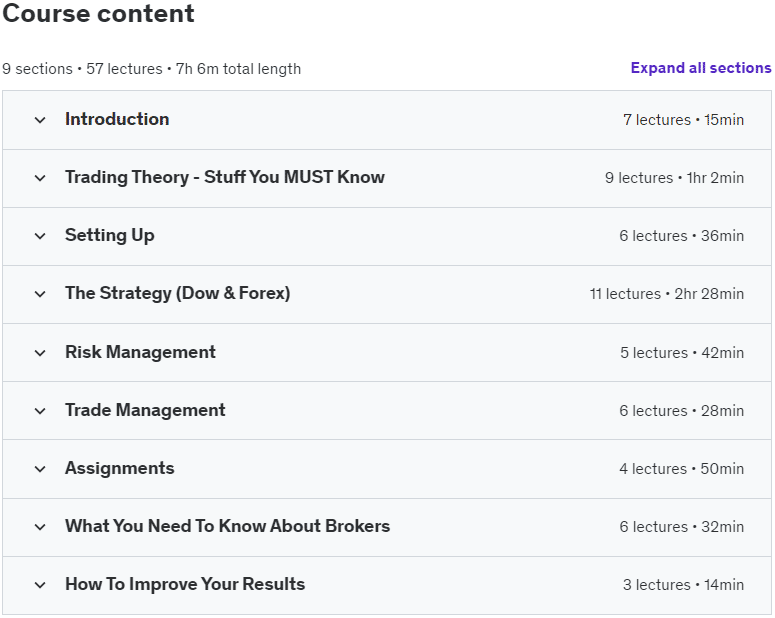The width and height of the screenshot is (775, 618).
Task: Click '4 lectures • 50min' text
Action: (x=682, y=469)
